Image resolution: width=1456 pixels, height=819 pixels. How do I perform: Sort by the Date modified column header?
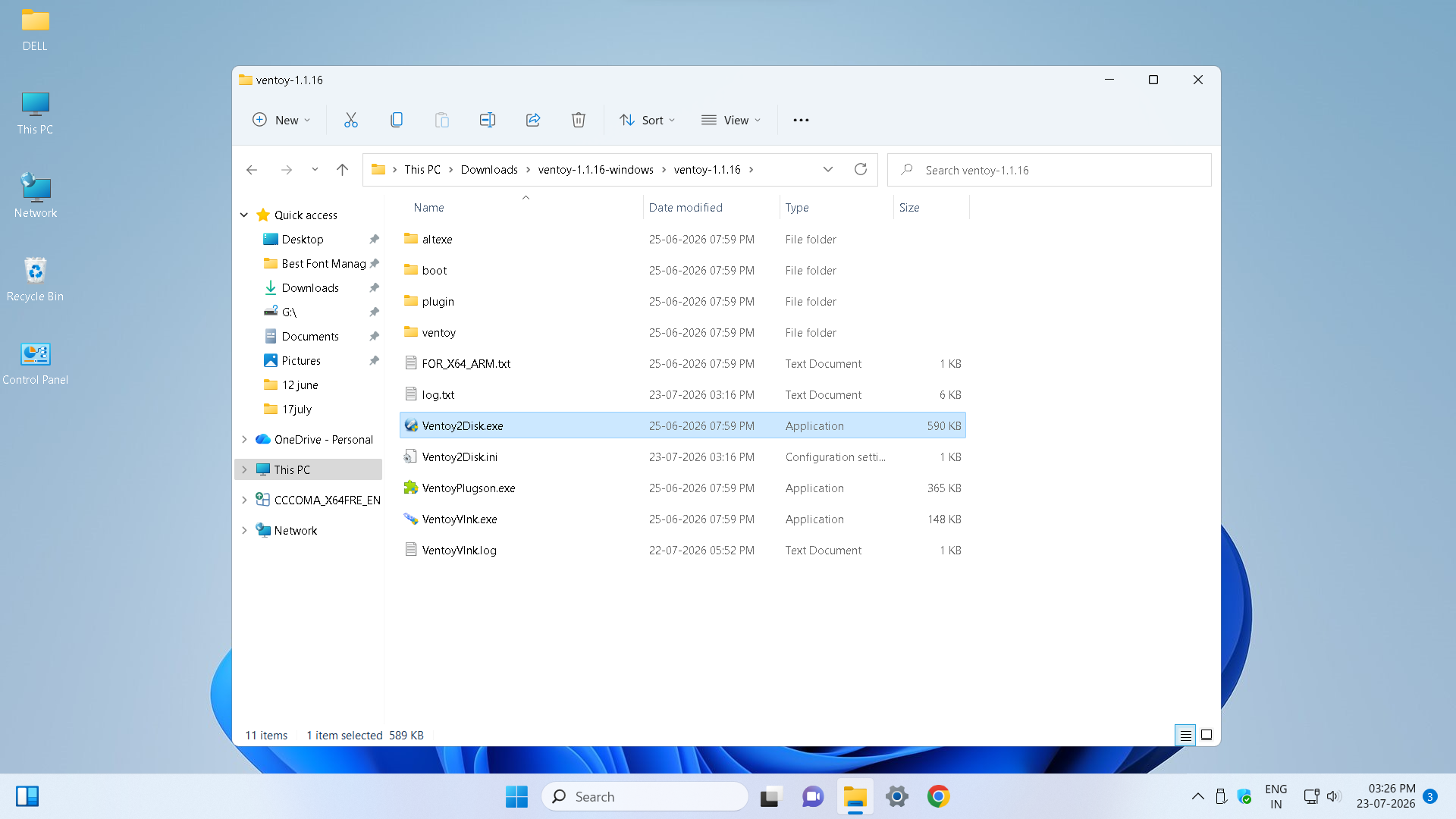[686, 207]
